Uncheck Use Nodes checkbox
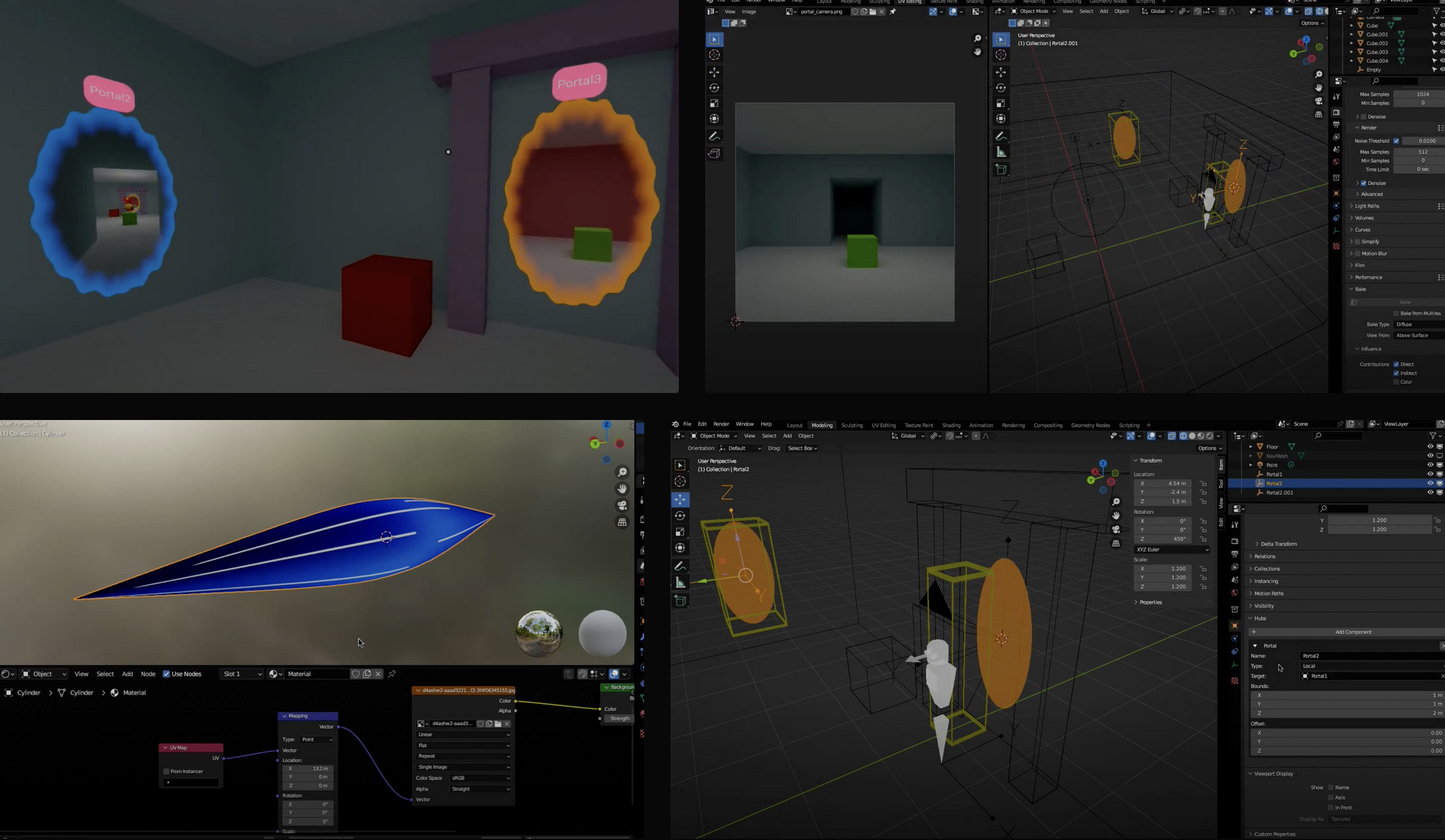This screenshot has width=1445, height=840. click(x=166, y=674)
